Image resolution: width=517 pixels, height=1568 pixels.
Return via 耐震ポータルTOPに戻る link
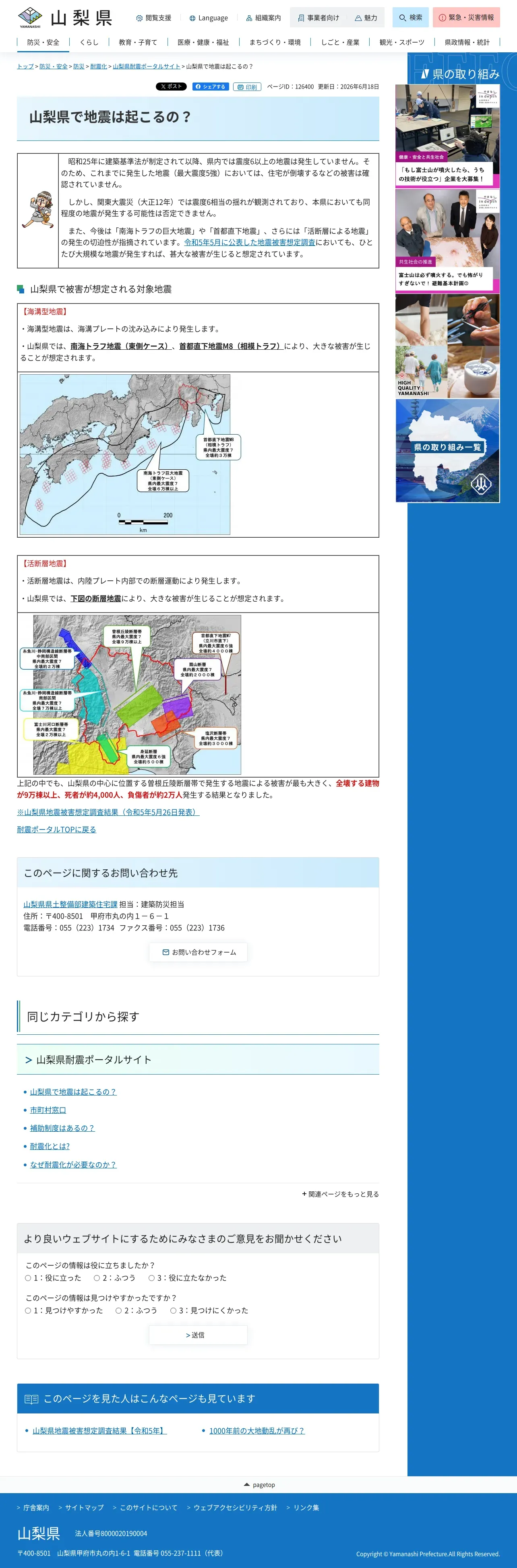pyautogui.click(x=57, y=829)
